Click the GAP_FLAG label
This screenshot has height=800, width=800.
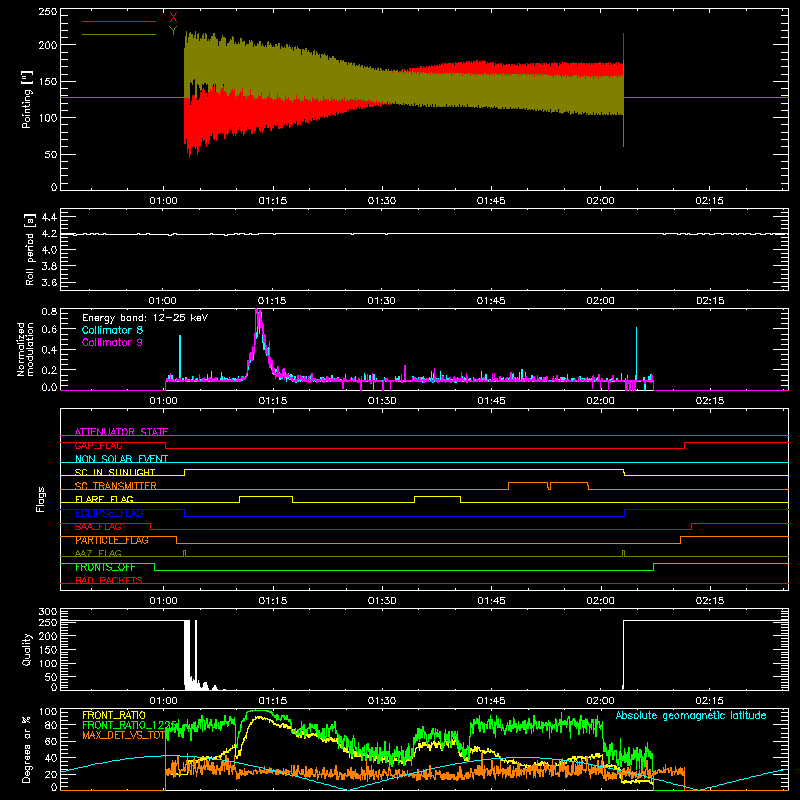98,445
